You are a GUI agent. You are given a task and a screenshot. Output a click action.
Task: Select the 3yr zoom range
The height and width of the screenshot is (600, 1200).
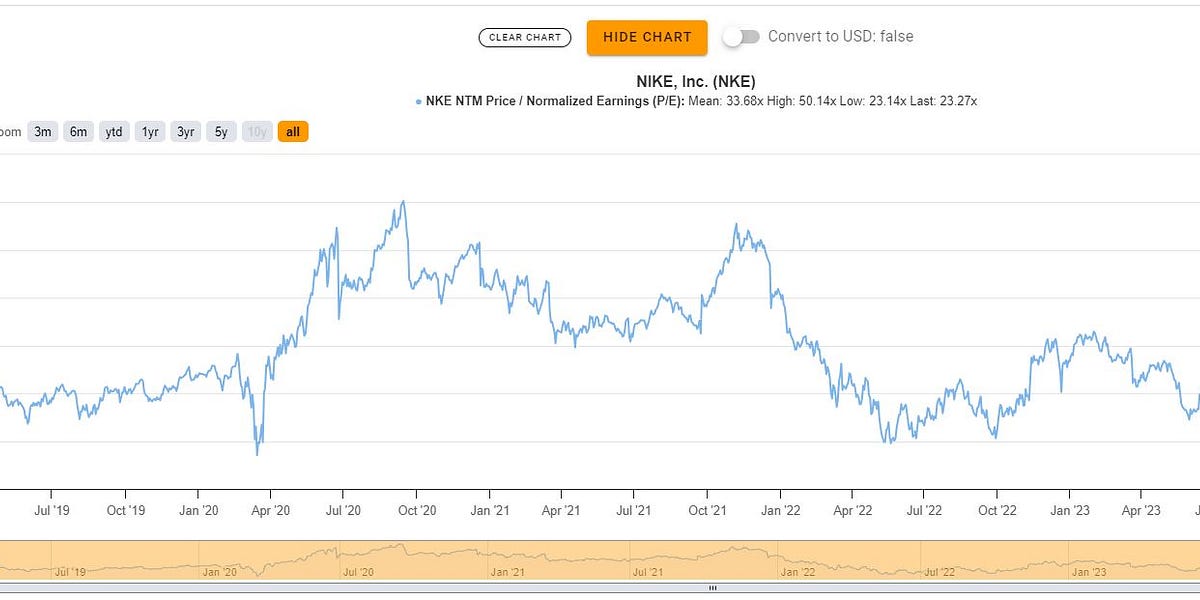pos(185,131)
